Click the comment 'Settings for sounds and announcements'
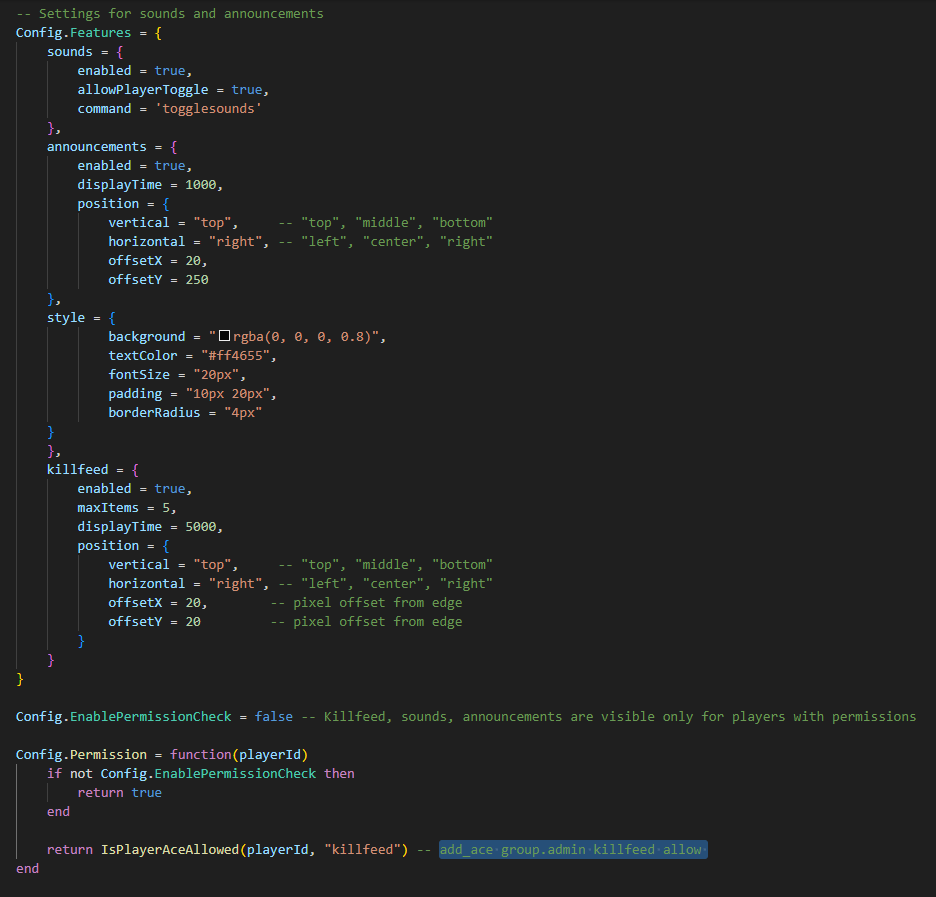The image size is (936, 897). pyautogui.click(x=170, y=13)
